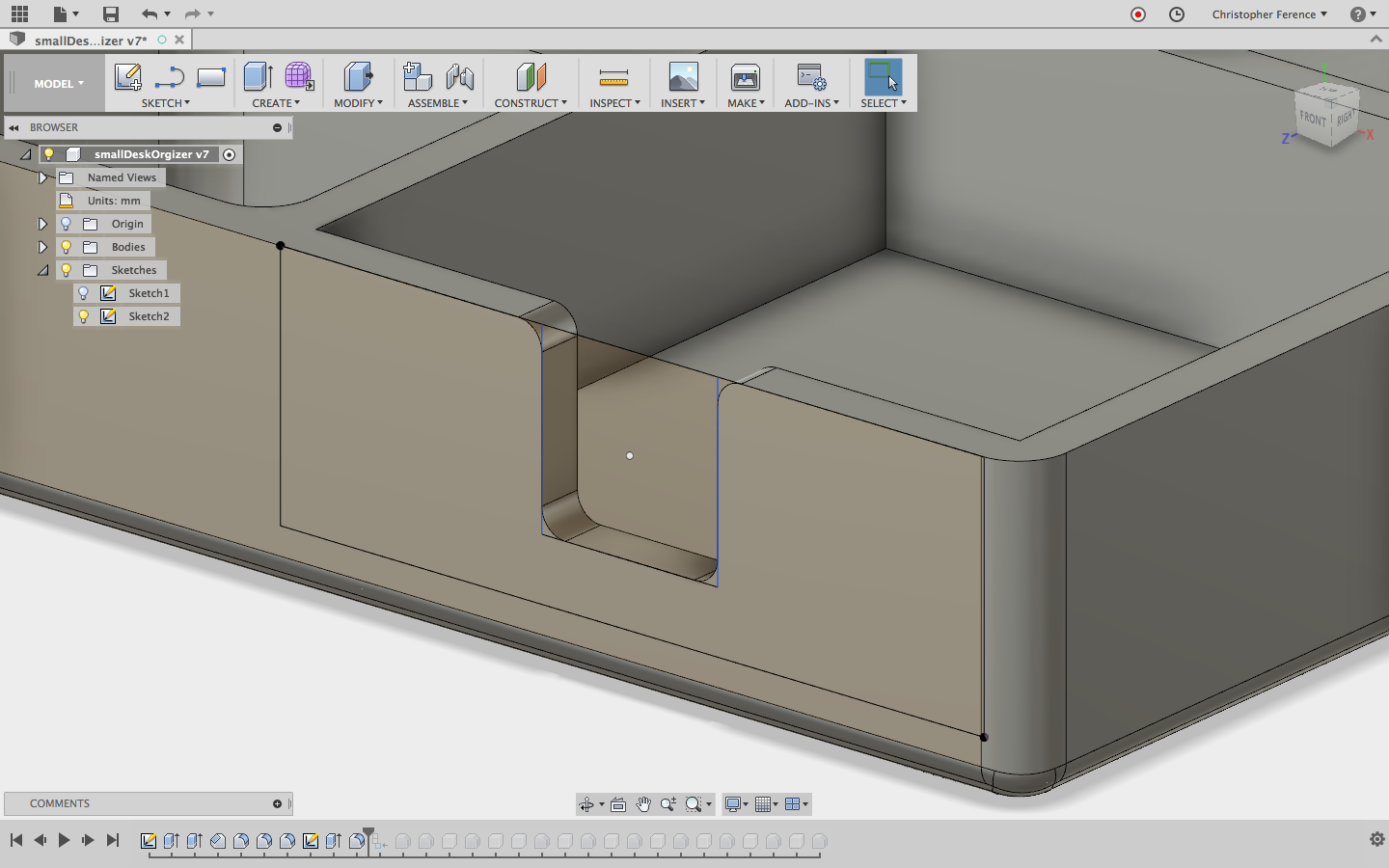Viewport: 1389px width, 868px height.
Task: Toggle the red record button
Action: coord(1138,14)
